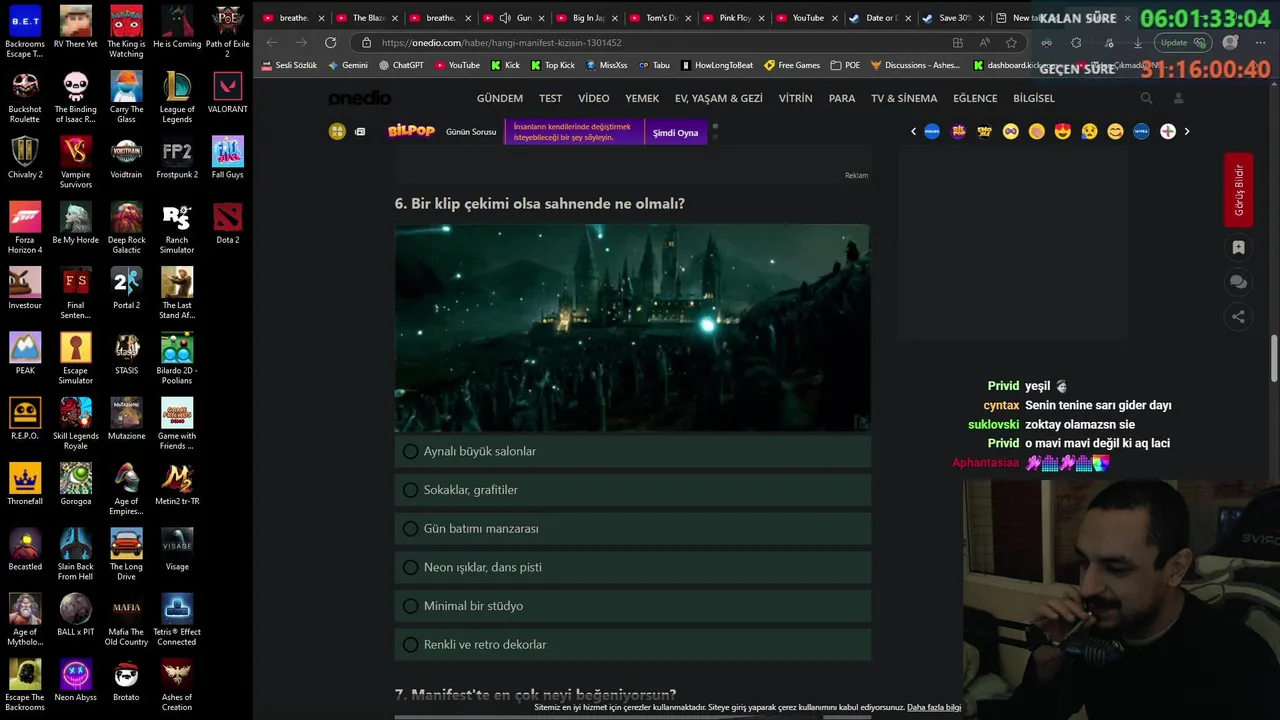1280x720 pixels.
Task: Click the Şimdi Oyna button
Action: point(675,132)
